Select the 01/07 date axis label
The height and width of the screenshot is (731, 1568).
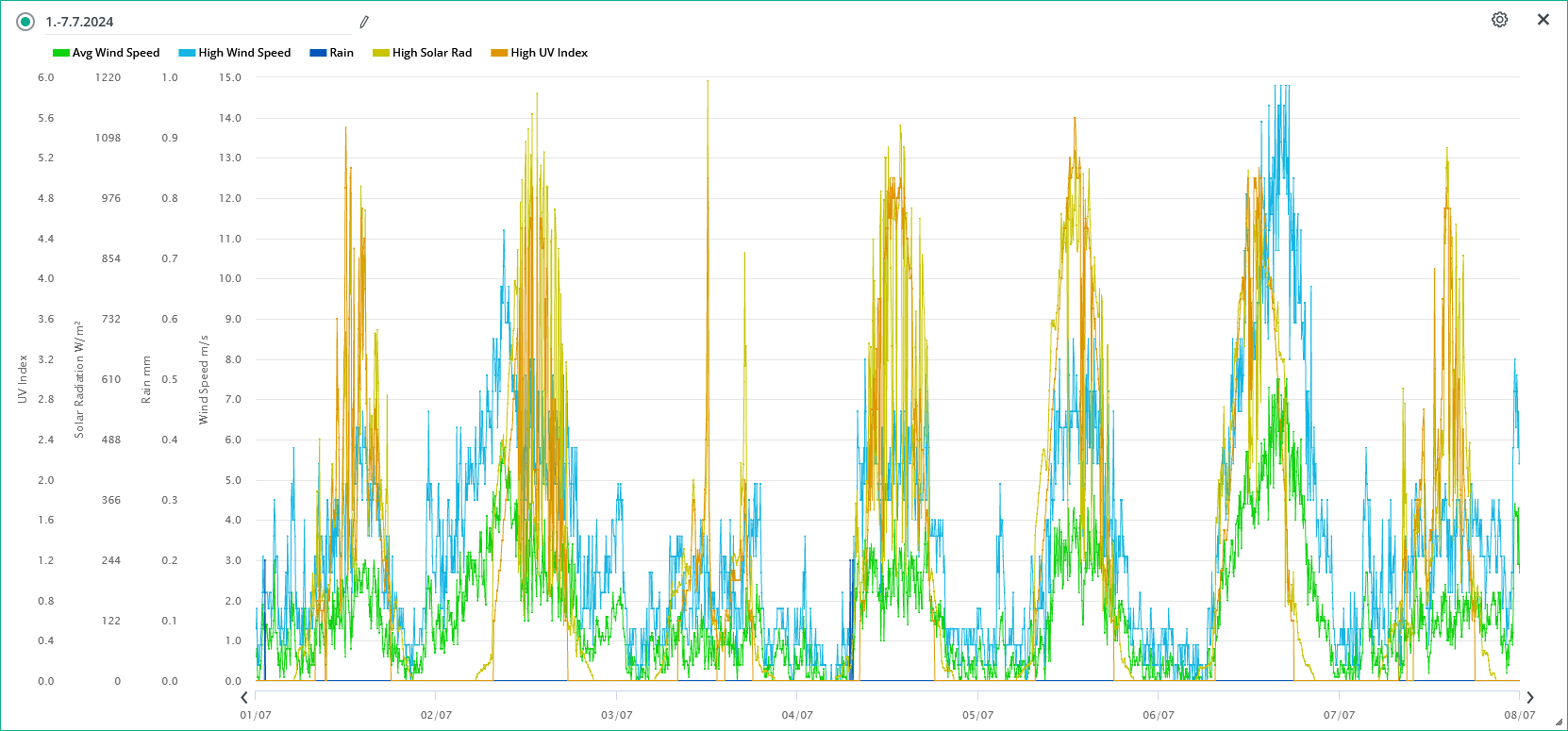tap(256, 715)
